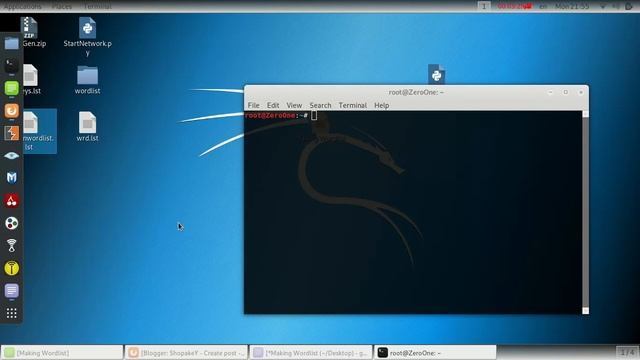640x360 pixels.
Task: Open the Terminal app menu in top bar
Action: (97, 6)
